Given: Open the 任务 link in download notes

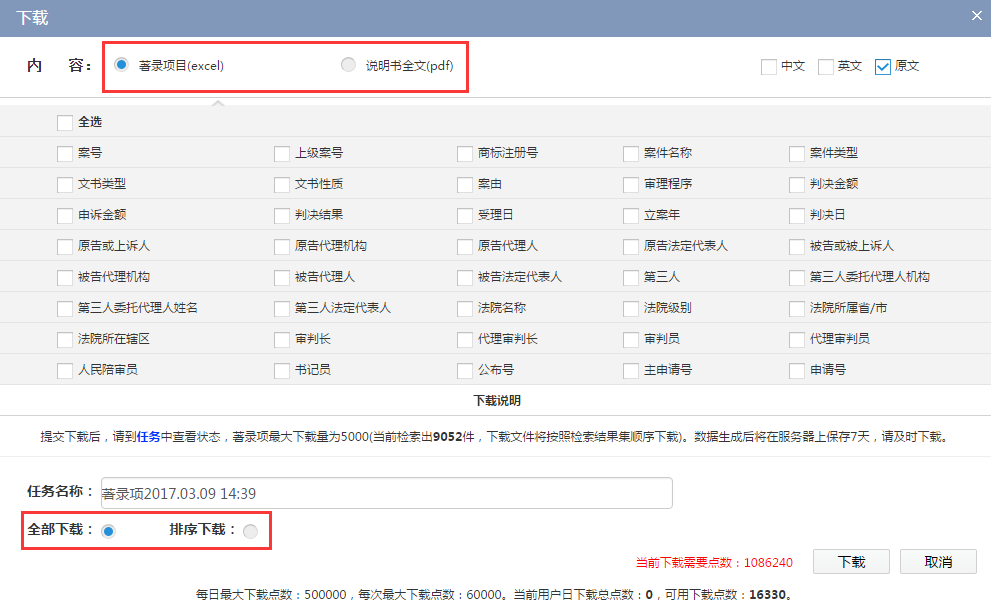Looking at the screenshot, I should click(x=148, y=437).
